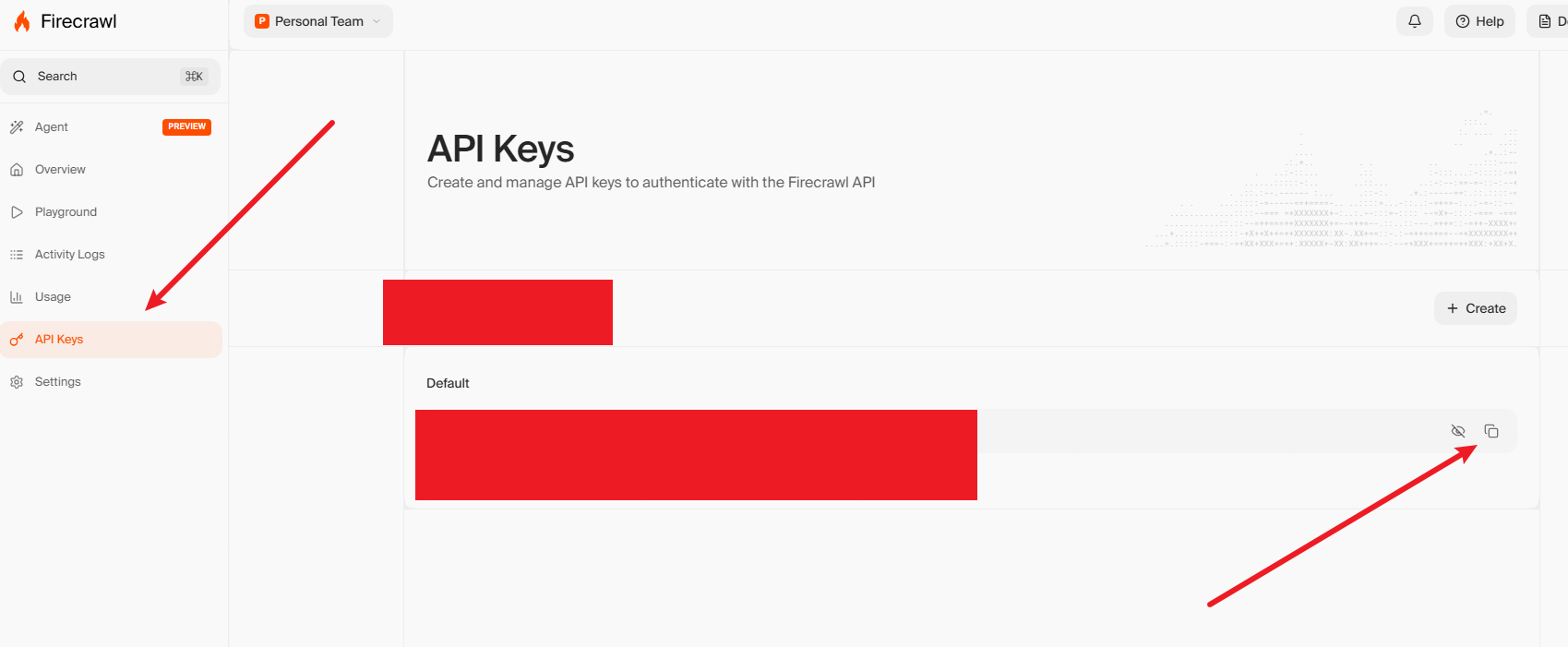The height and width of the screenshot is (647, 1568).
Task: Click the Activity Logs list icon
Action: [17, 255]
